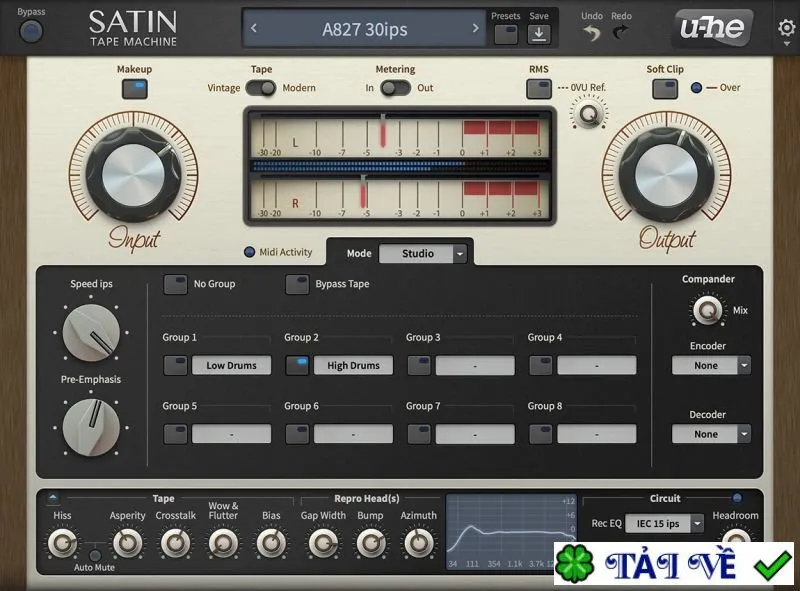Click the Wow & Flutter knob

(223, 543)
